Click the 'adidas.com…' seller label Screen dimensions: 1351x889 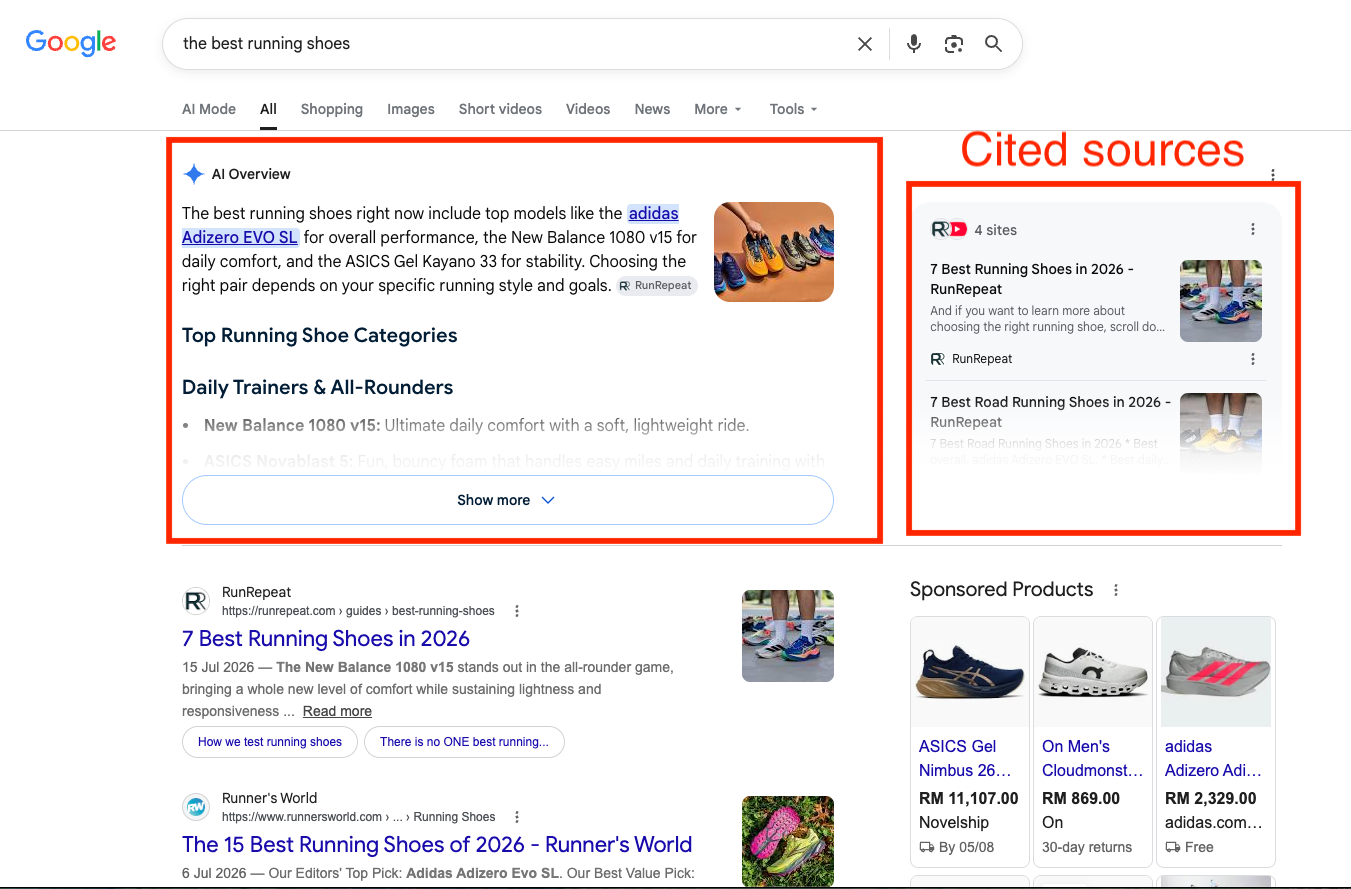(x=1214, y=822)
